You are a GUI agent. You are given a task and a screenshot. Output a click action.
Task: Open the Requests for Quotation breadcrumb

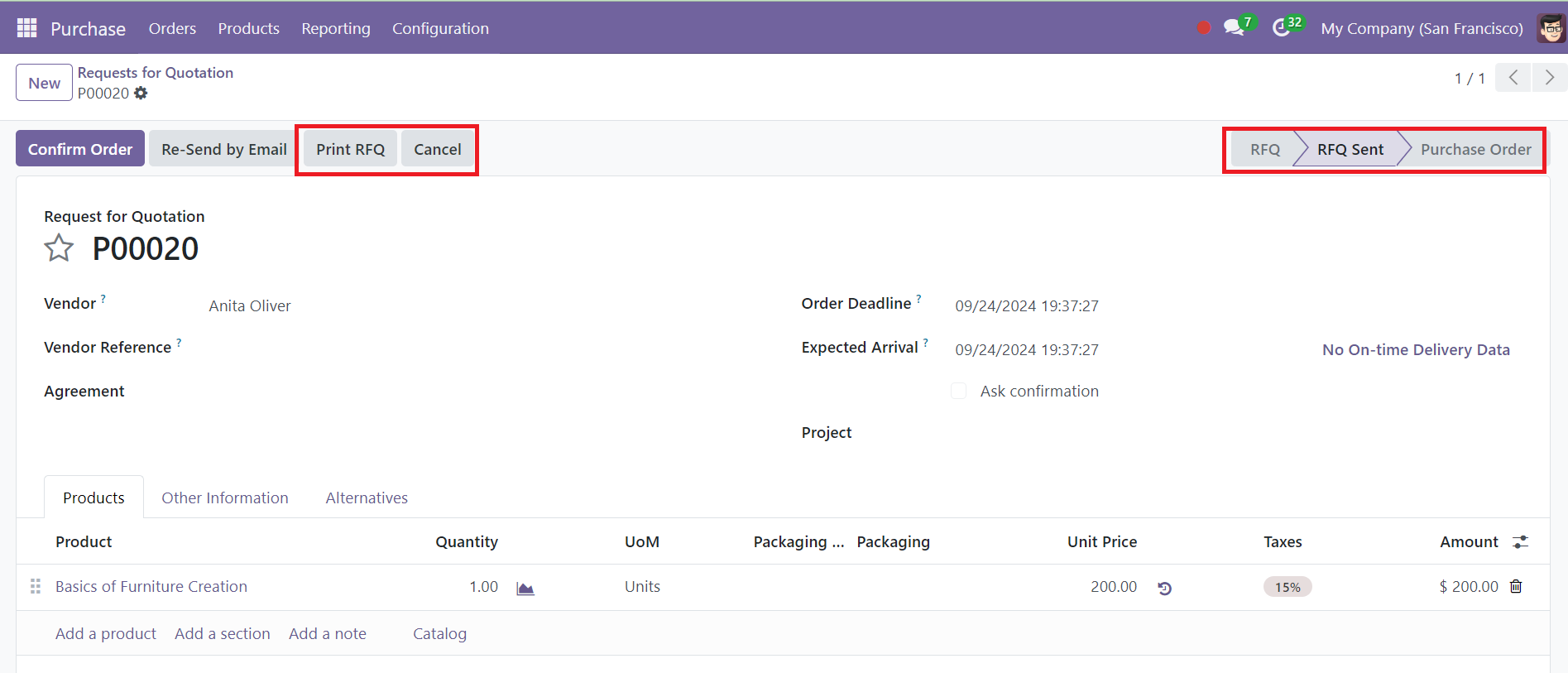tap(156, 73)
